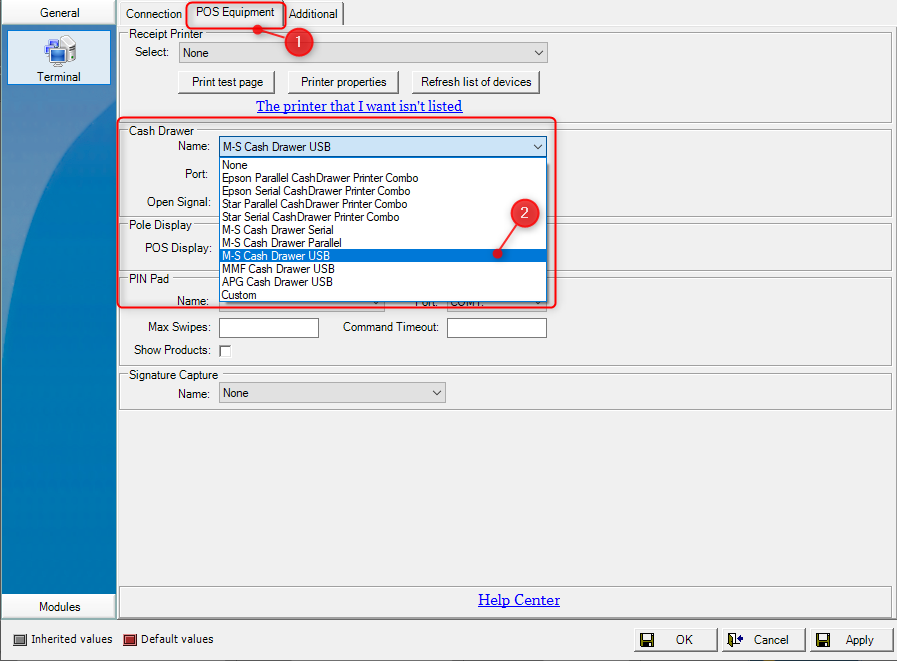Choose MMF Cash Drawer USB option
The image size is (897, 661).
(x=383, y=269)
